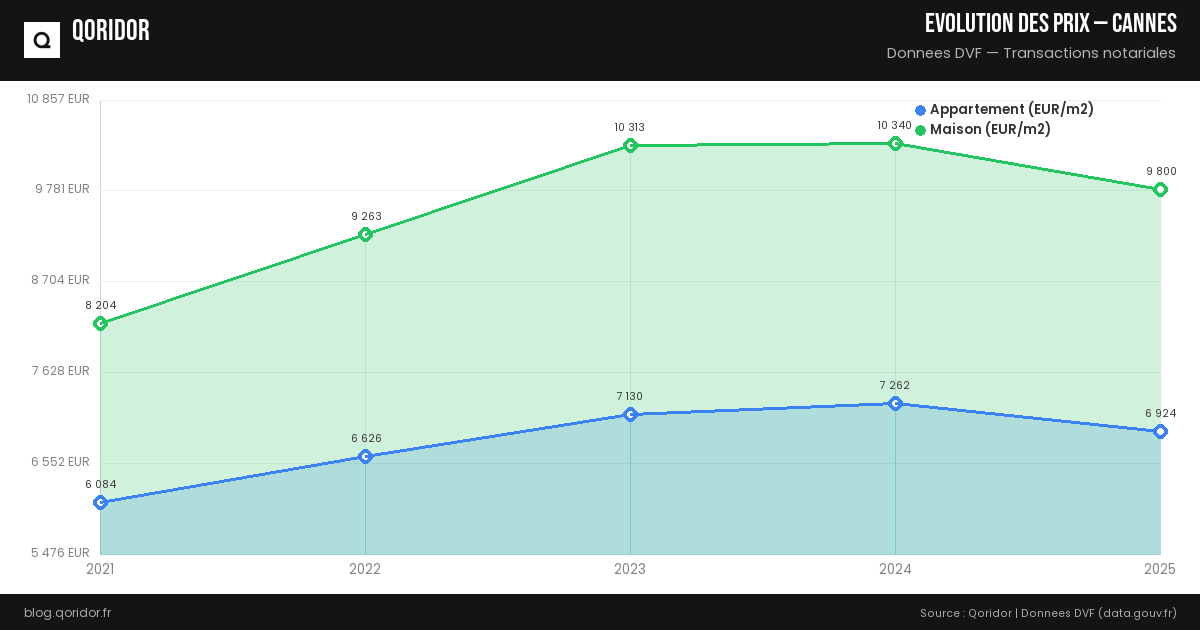Select the Maison 2021 point at 8 204
Screen dimensions: 1200x630
[100, 323]
